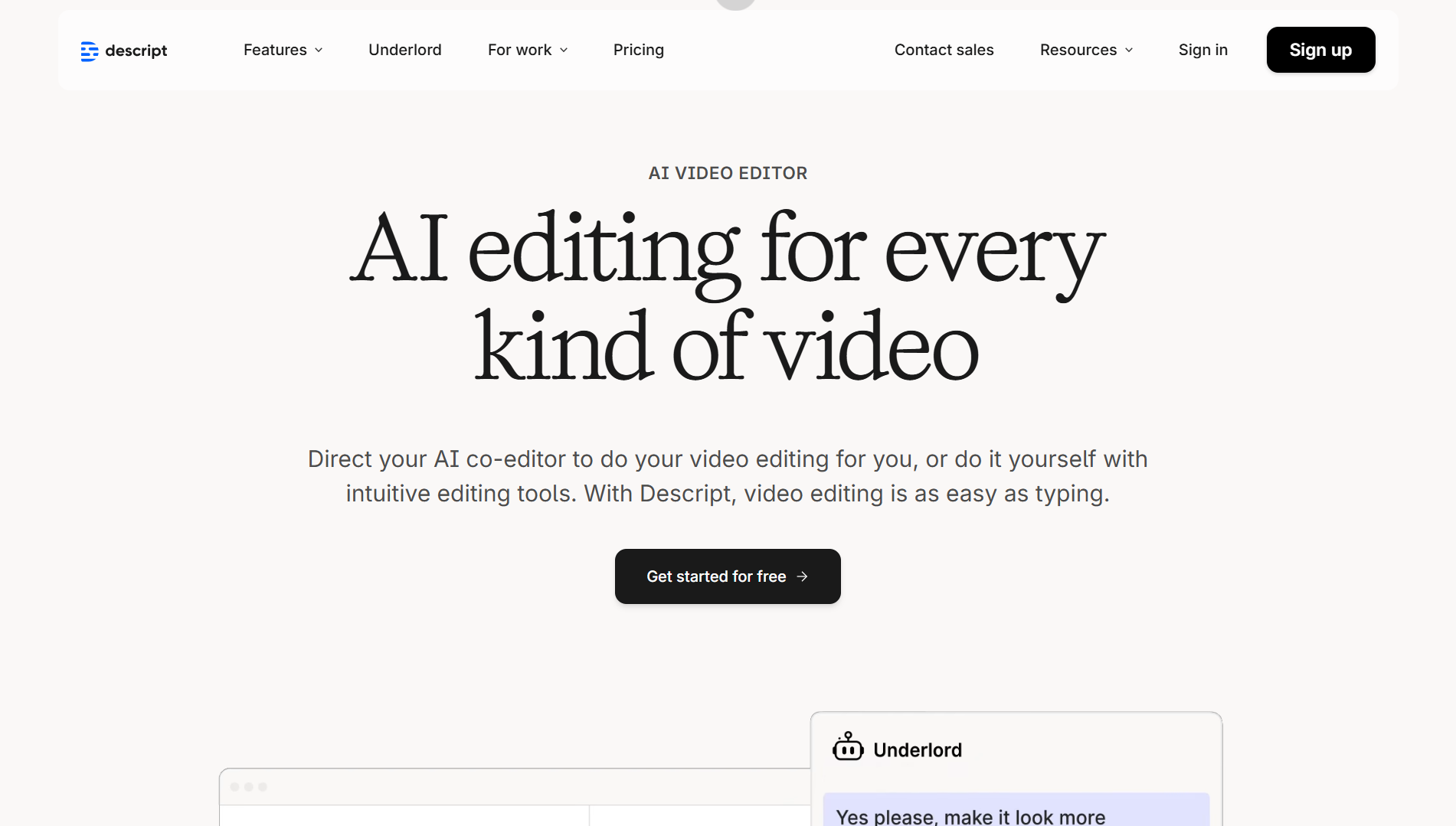Click the Contact sales link
1456x826 pixels.
944,50
